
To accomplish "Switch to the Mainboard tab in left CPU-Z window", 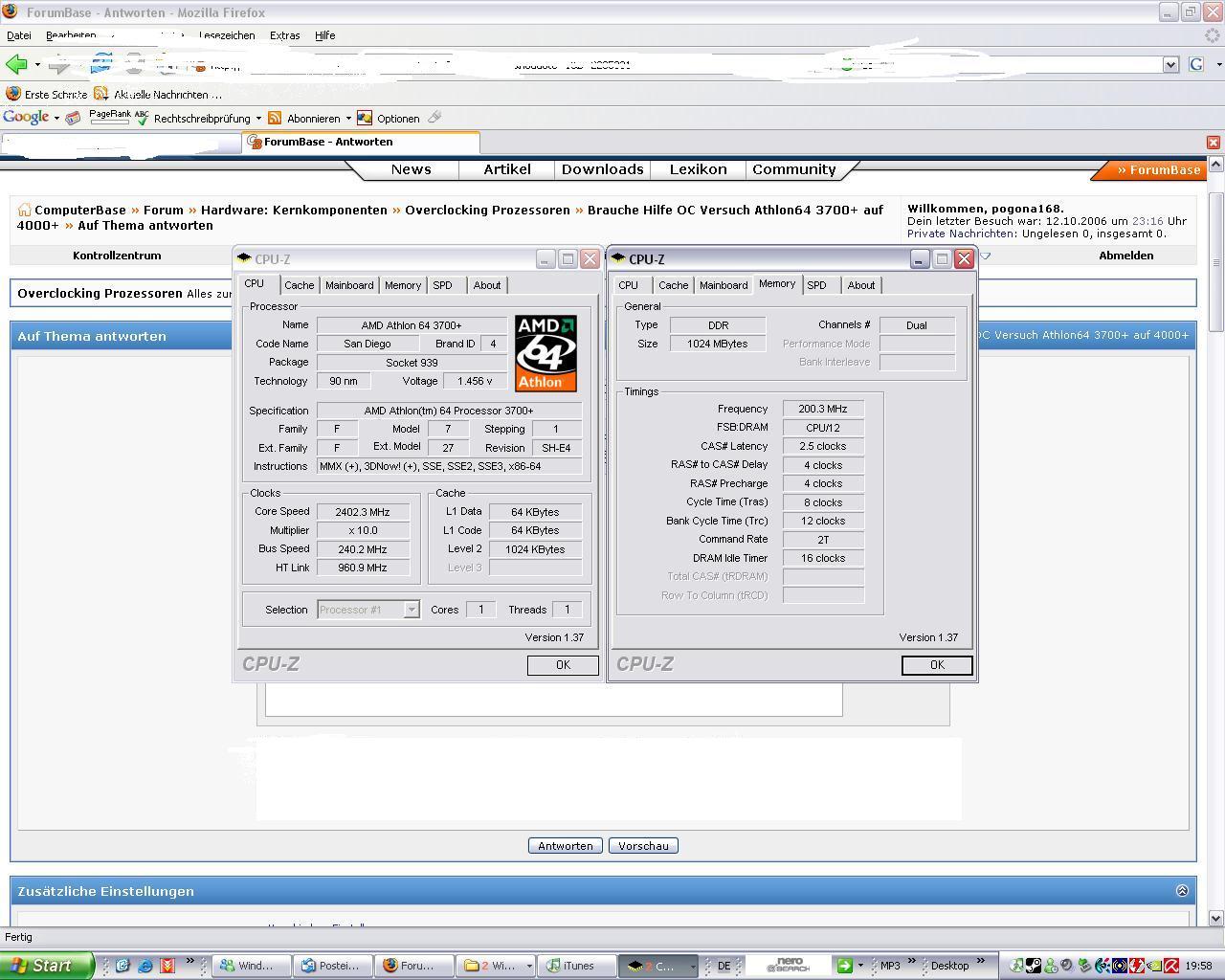I will pos(349,285).
